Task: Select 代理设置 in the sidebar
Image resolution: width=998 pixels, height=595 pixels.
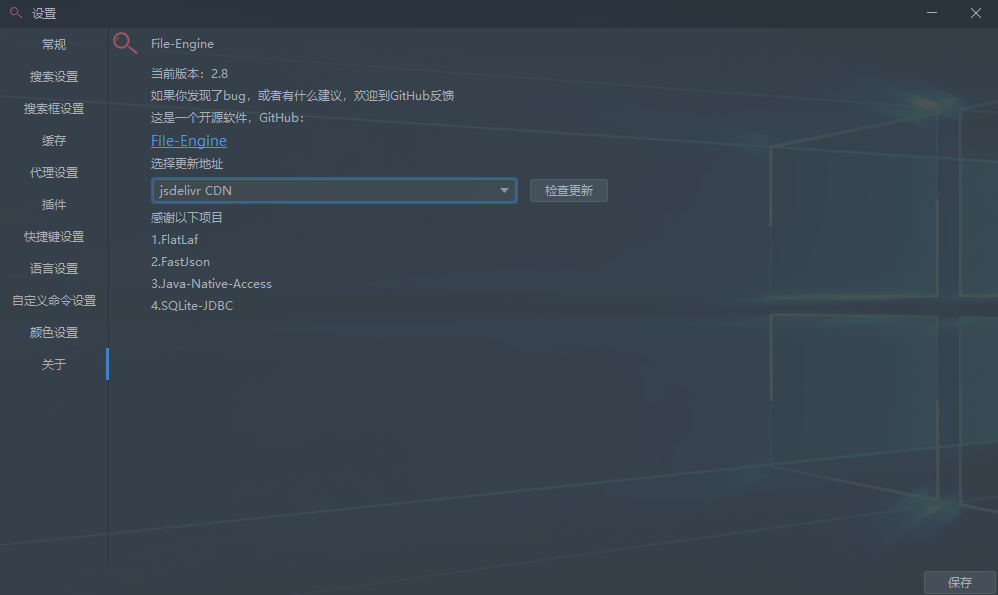Action: 53,172
